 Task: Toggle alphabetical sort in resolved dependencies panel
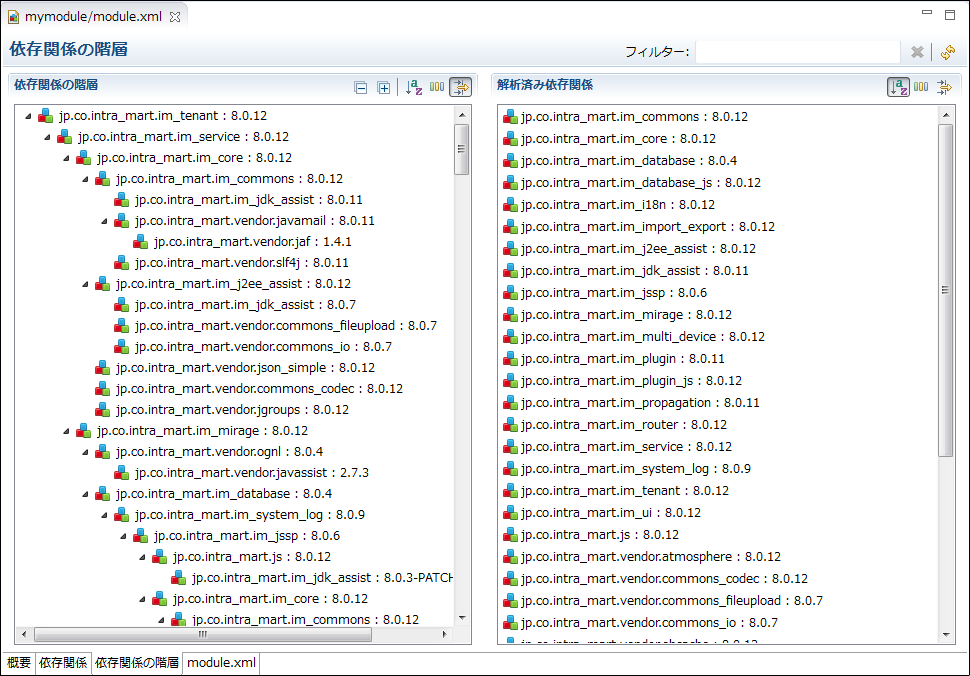tap(898, 87)
